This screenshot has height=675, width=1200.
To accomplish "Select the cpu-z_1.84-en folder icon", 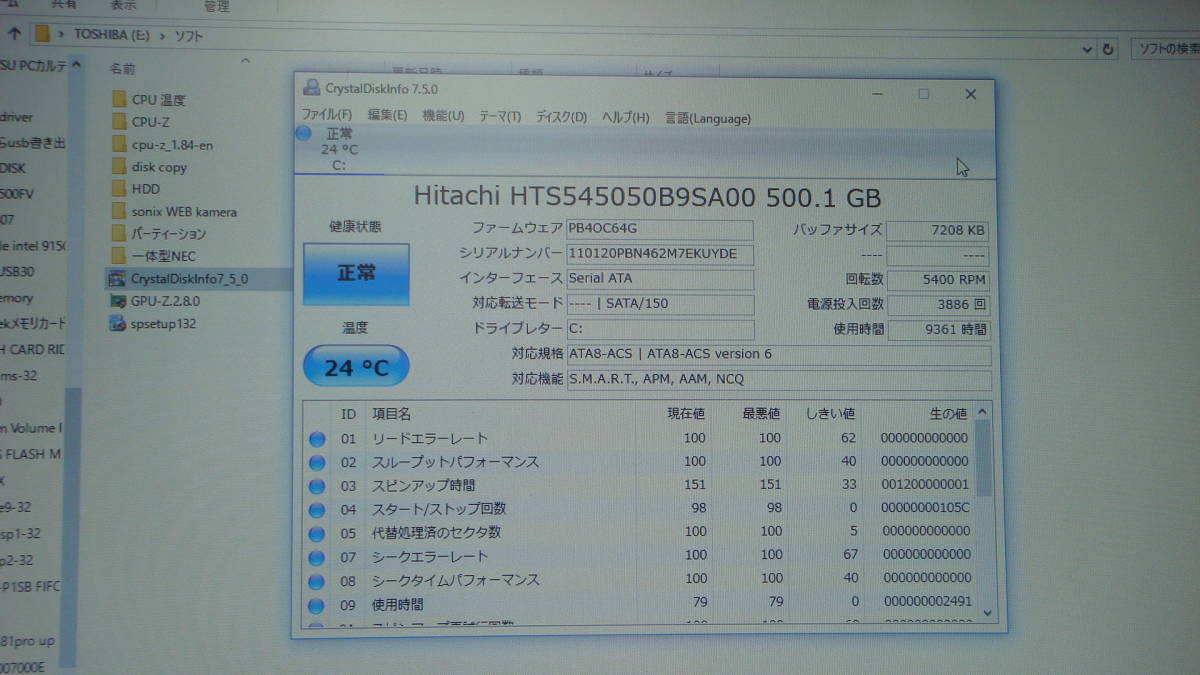I will tap(119, 144).
